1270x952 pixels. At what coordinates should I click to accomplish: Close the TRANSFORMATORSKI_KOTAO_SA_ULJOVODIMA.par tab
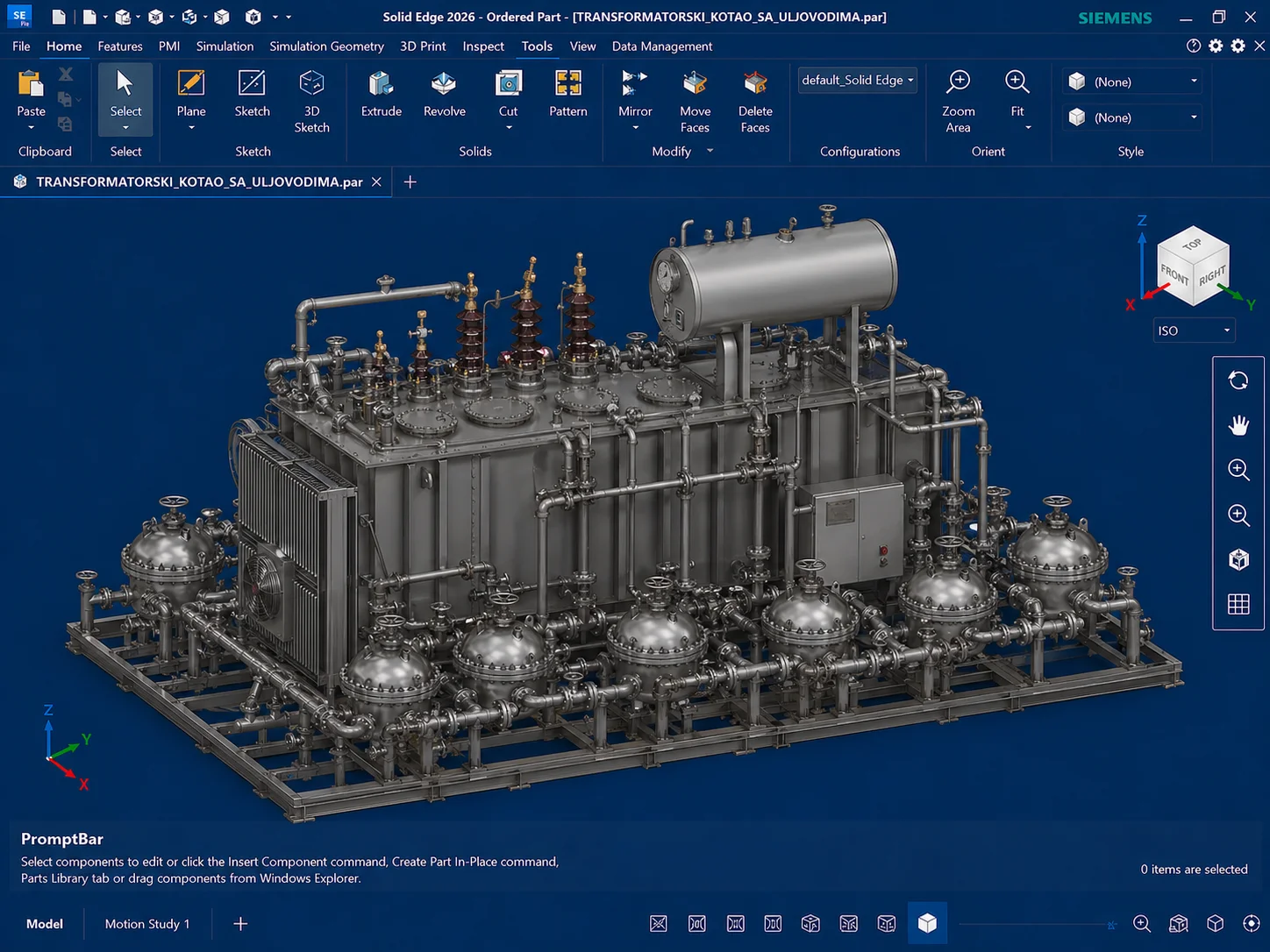coord(376,181)
